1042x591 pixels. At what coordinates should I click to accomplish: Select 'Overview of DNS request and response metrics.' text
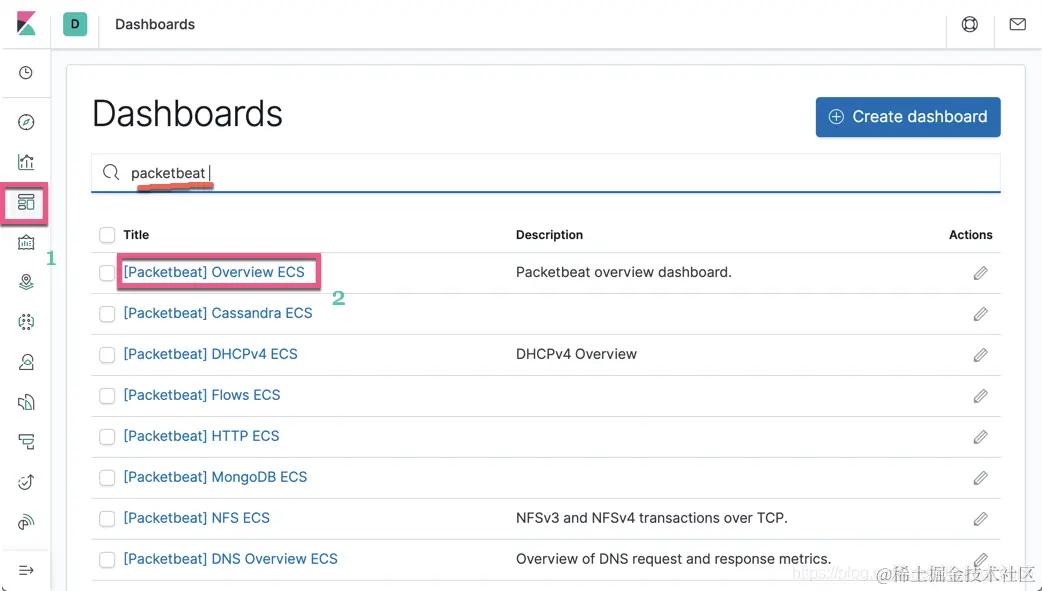pos(674,559)
